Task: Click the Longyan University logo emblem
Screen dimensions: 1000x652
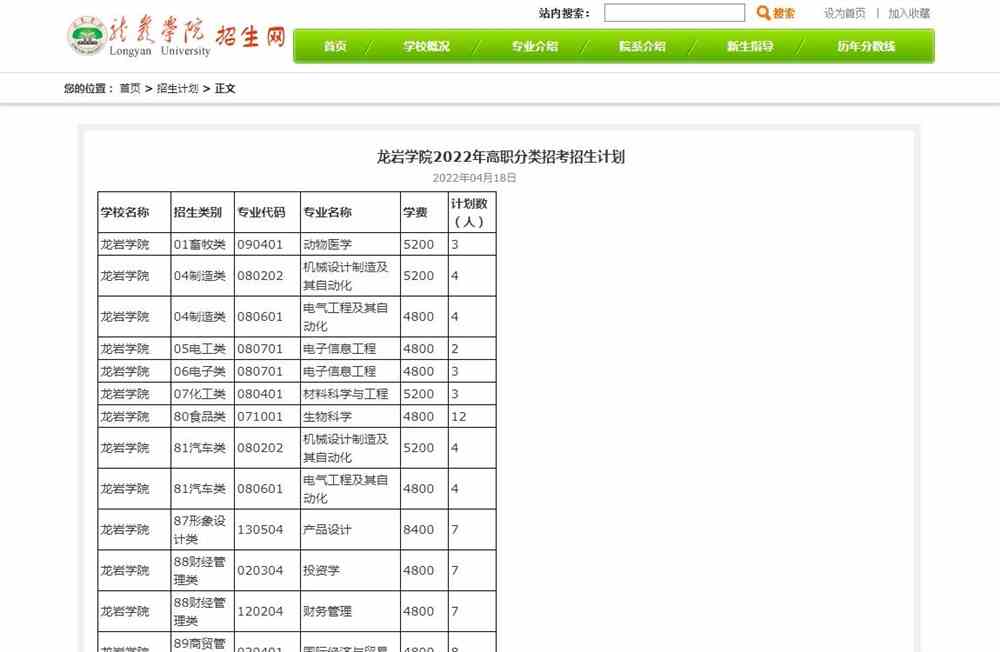Action: tap(87, 36)
